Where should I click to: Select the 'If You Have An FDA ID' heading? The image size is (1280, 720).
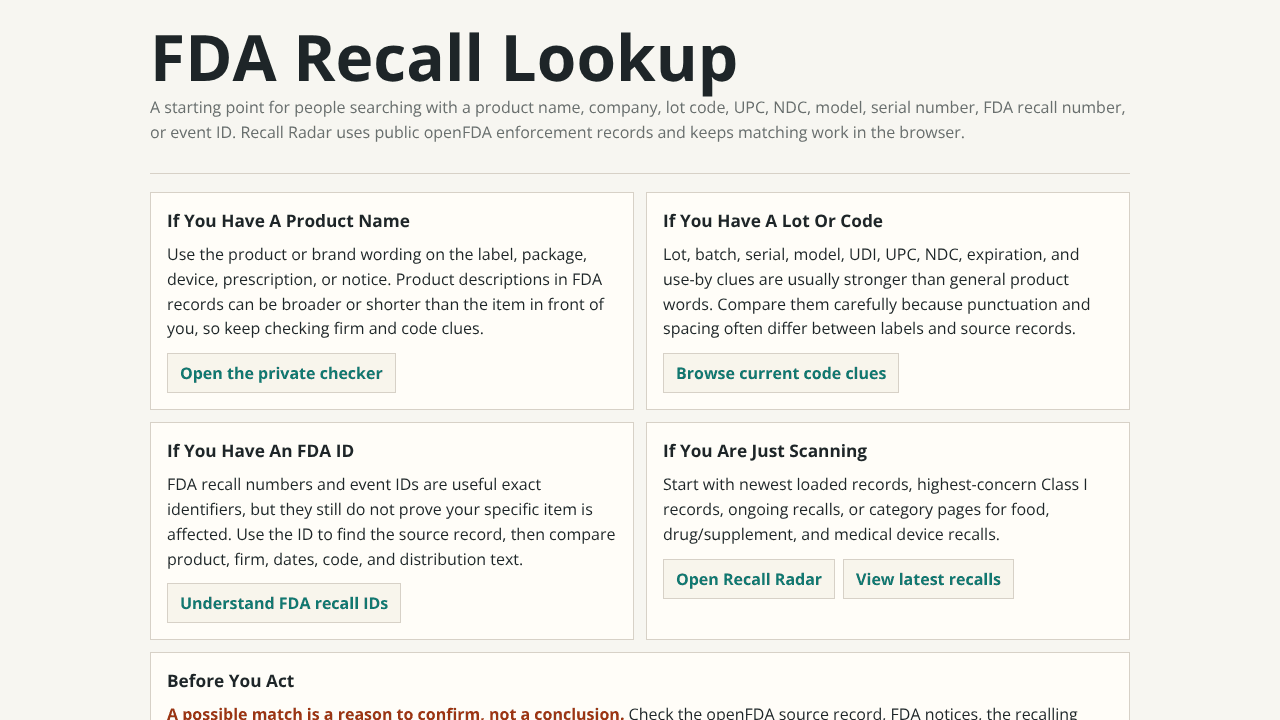[260, 451]
